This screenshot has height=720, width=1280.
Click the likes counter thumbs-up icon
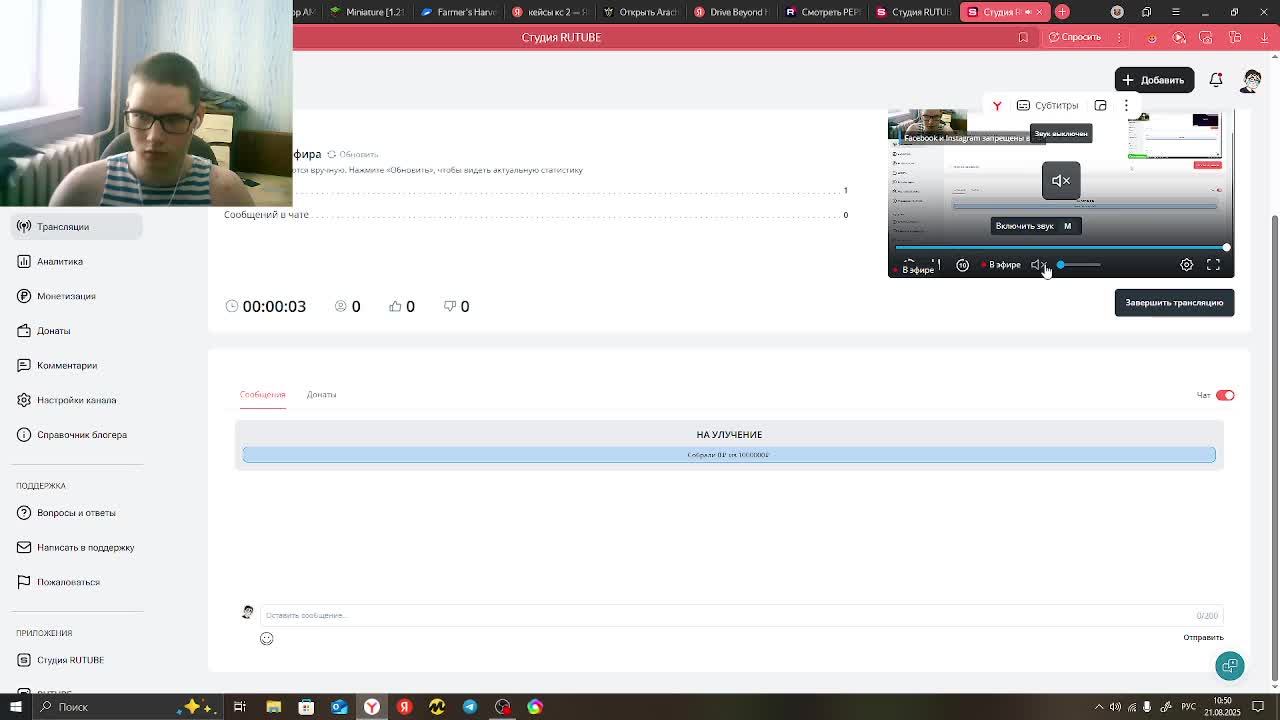[395, 306]
